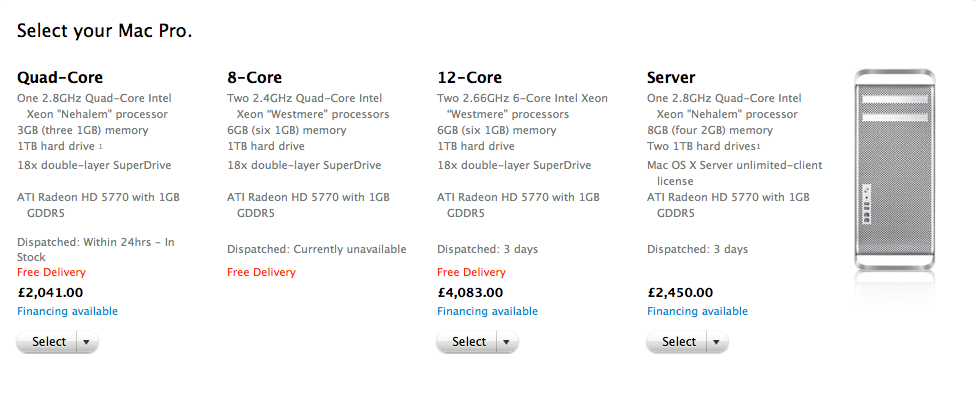This screenshot has height=402, width=975.
Task: Click the £4,083.00 price
Action: [x=470, y=292]
